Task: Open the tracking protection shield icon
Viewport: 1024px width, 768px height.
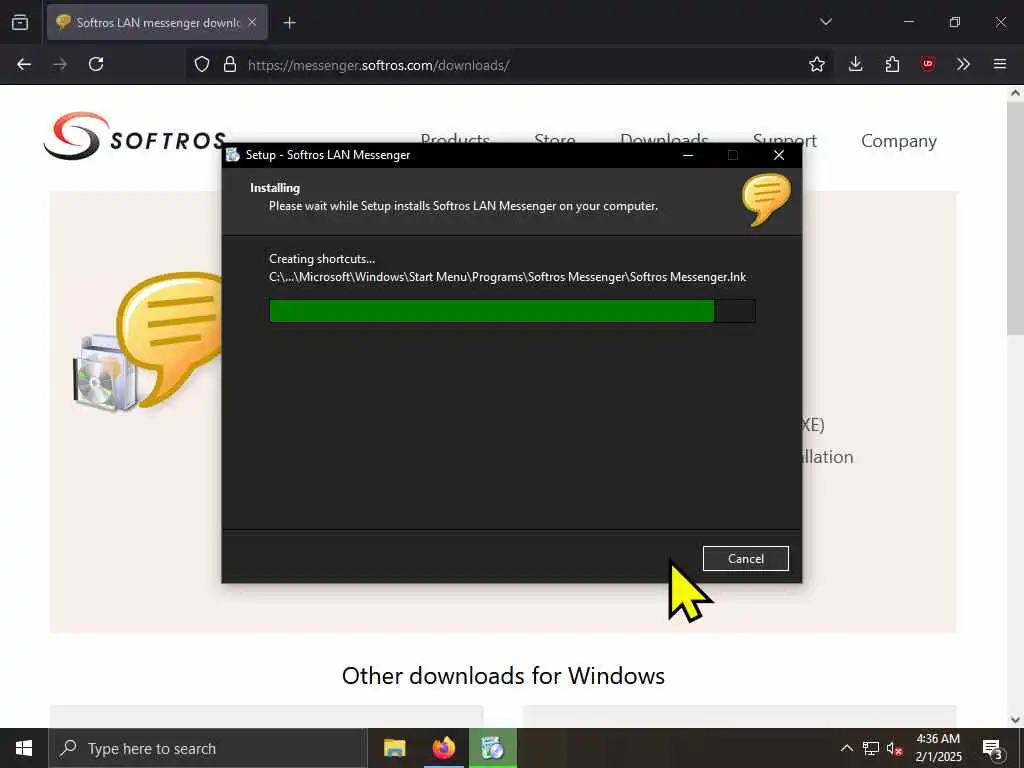Action: 202,64
